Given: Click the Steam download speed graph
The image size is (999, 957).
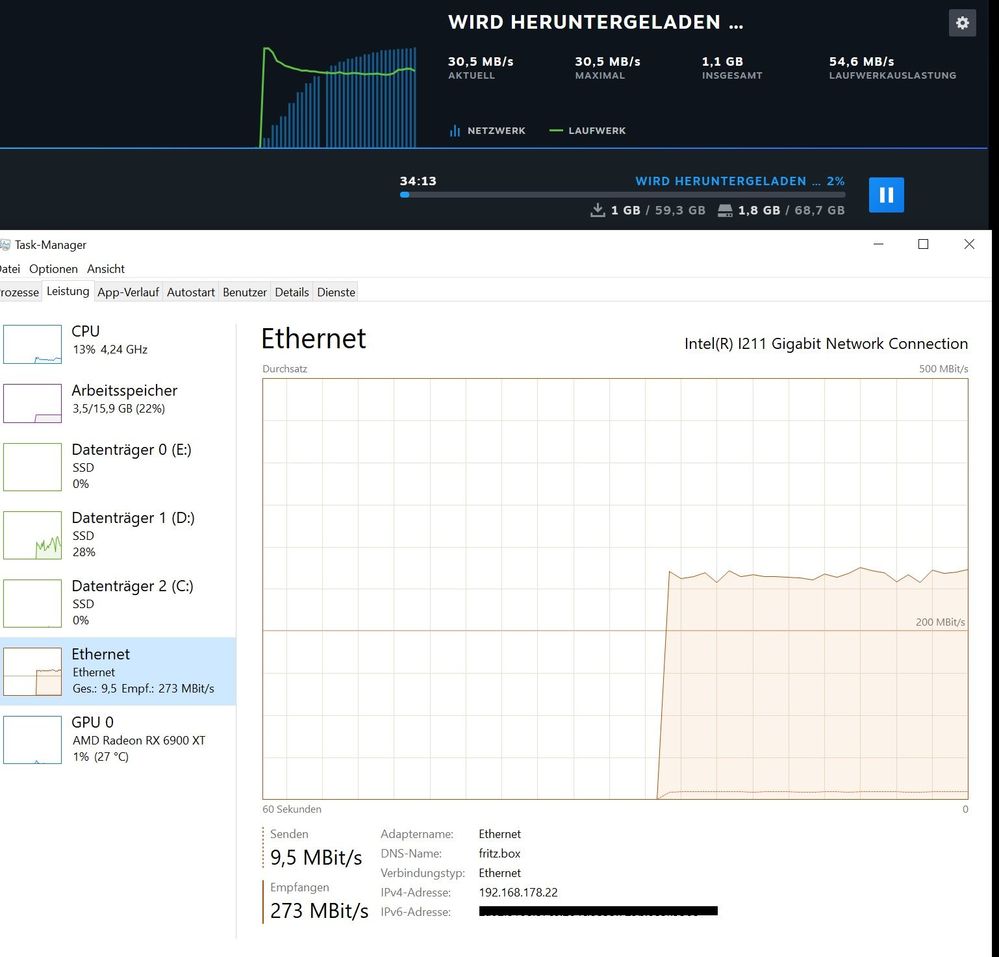Looking at the screenshot, I should point(338,97).
